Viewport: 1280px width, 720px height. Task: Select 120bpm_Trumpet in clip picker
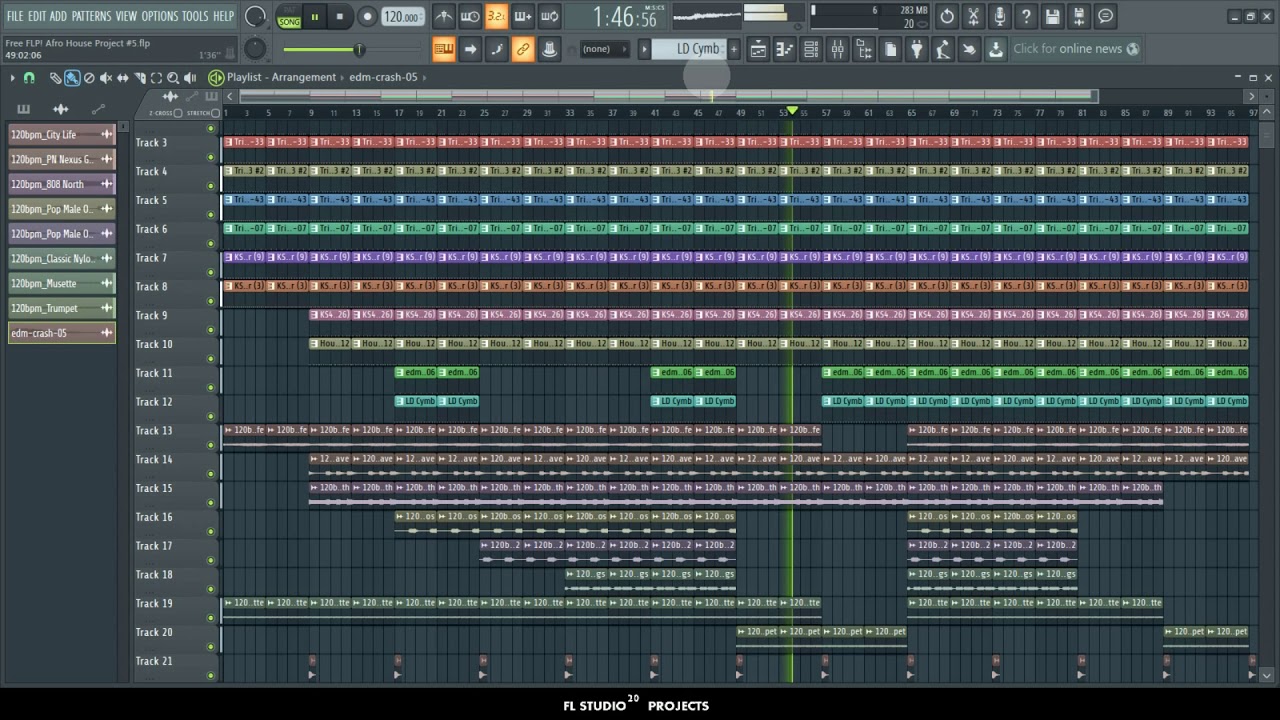click(x=62, y=309)
